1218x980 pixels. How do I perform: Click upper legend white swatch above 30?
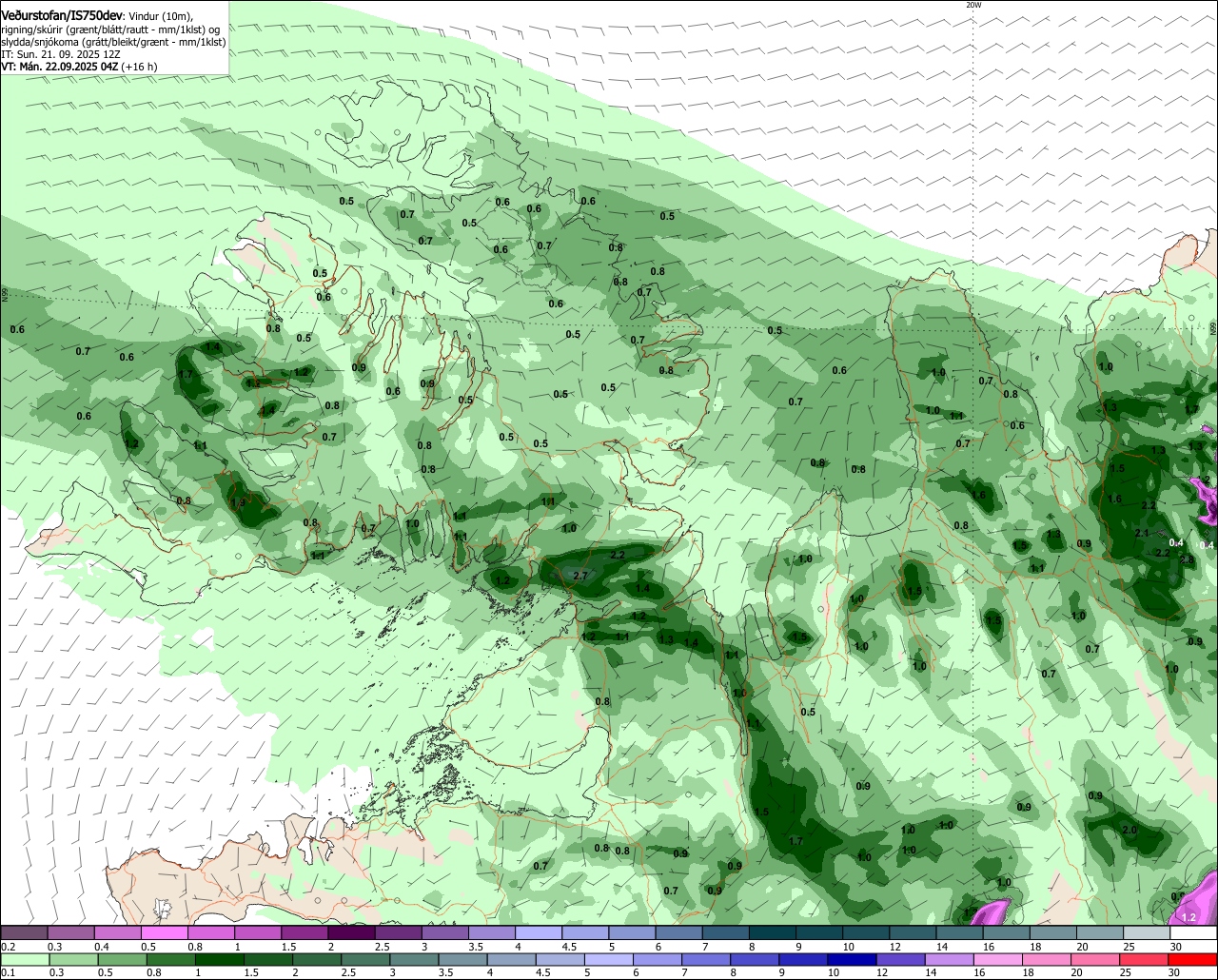(1194, 932)
